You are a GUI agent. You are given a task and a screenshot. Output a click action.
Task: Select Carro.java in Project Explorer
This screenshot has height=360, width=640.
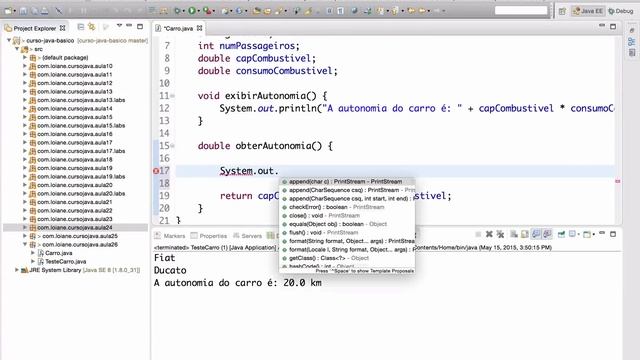(58, 253)
